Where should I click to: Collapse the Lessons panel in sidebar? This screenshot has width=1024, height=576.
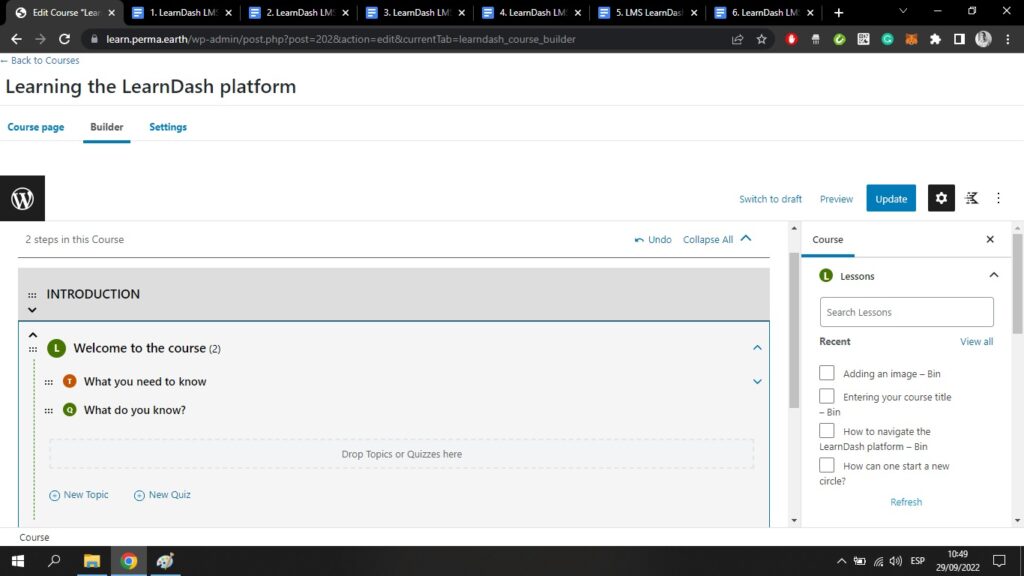pyautogui.click(x=993, y=275)
